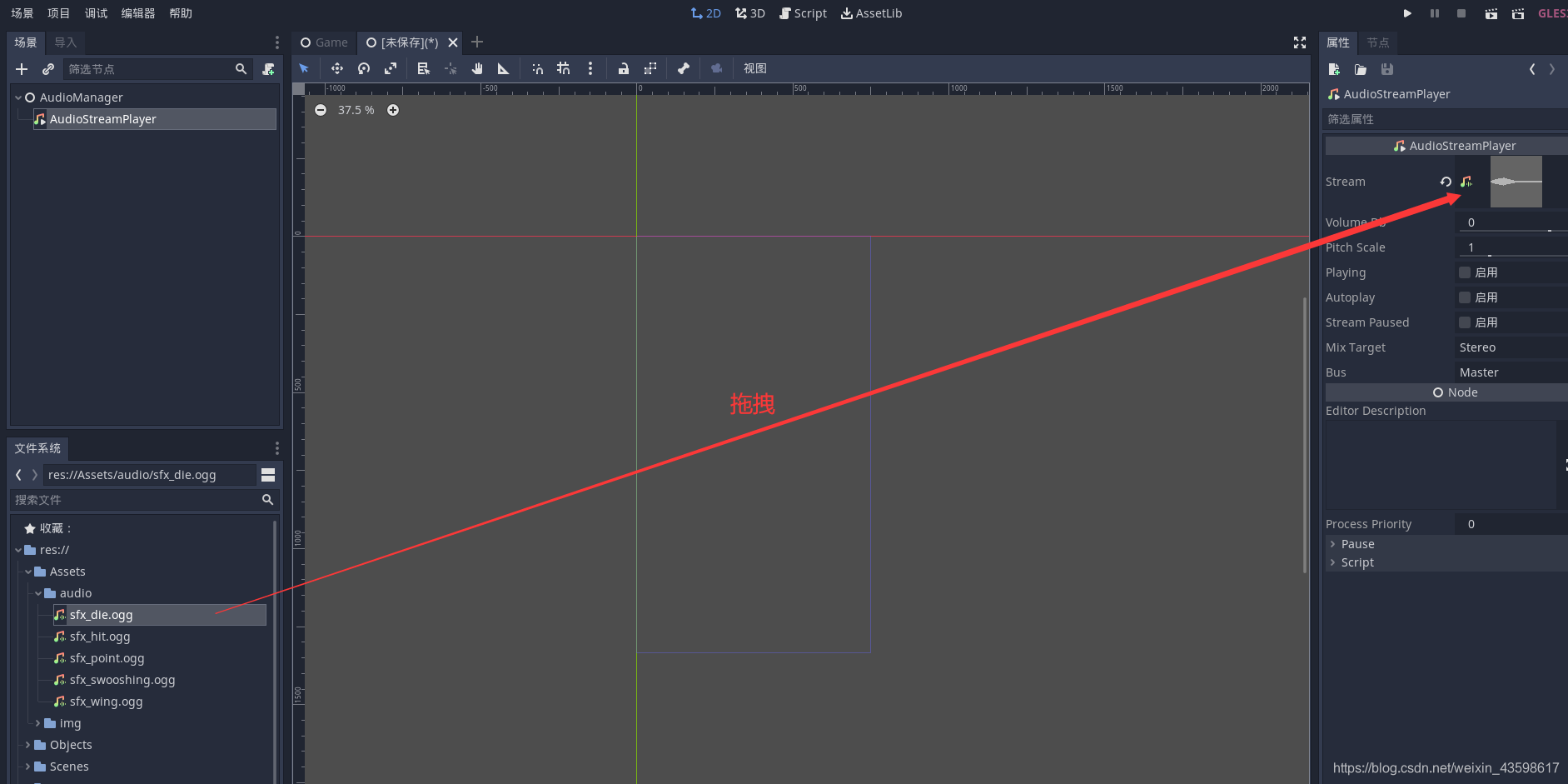1568x784 pixels.
Task: Close the unsaved scene tab
Action: (x=453, y=42)
